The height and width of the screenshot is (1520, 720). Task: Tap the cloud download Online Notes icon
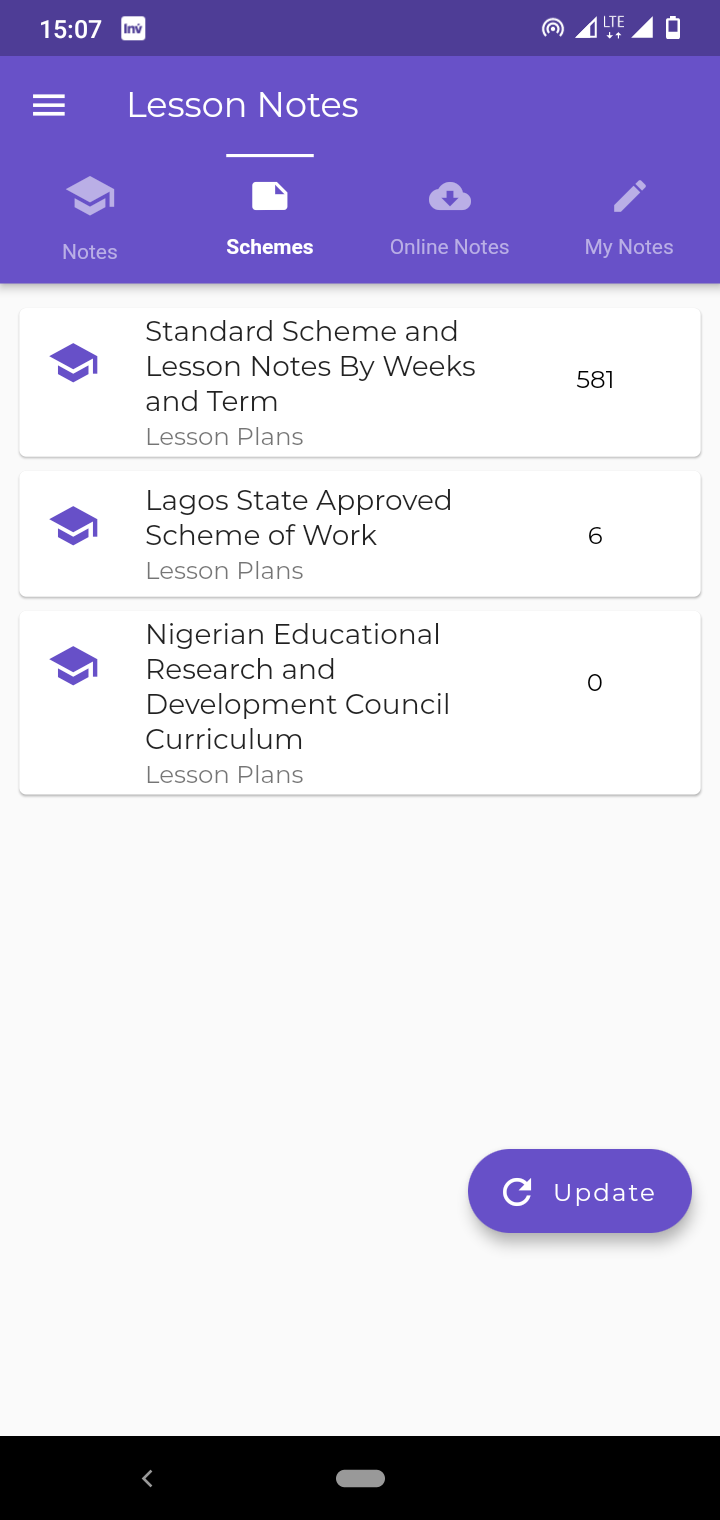450,196
